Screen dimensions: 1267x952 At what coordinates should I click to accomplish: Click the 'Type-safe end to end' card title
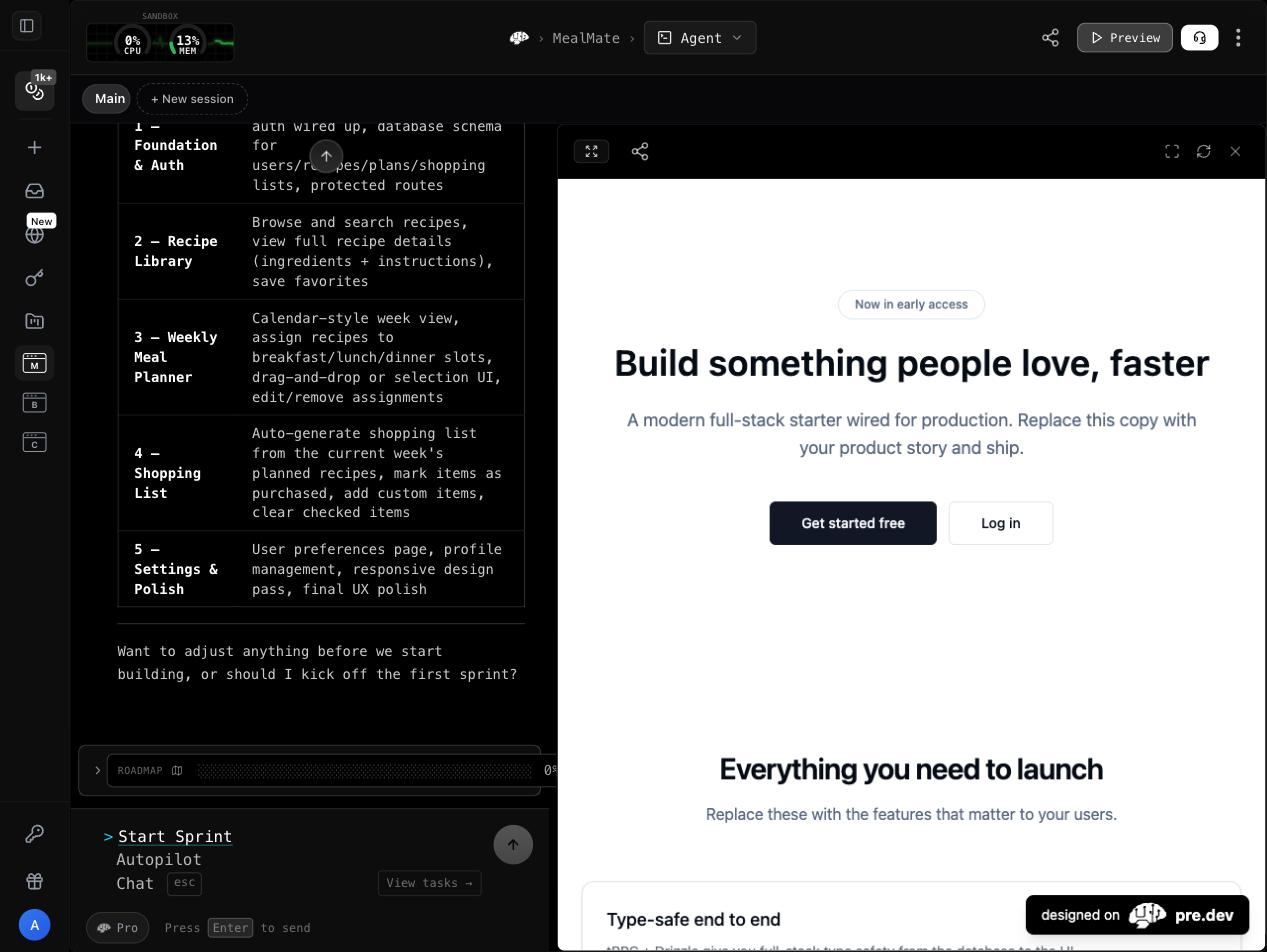tap(693, 920)
